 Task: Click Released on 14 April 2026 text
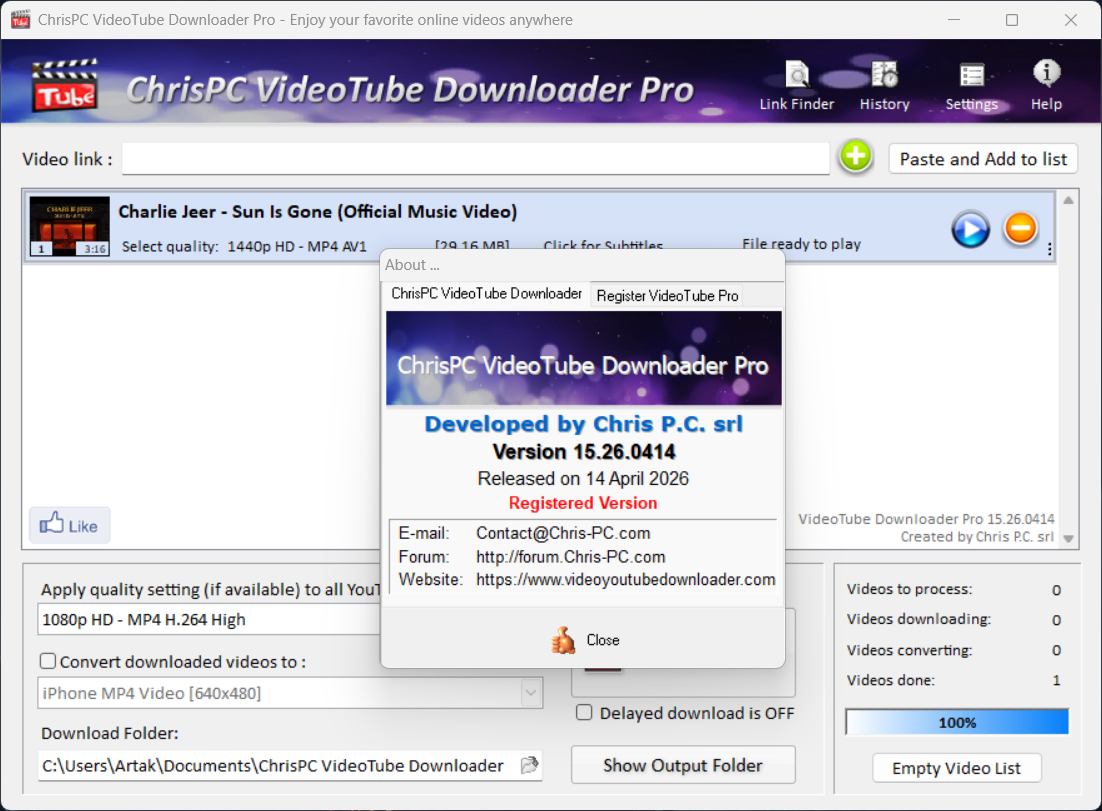tap(583, 479)
